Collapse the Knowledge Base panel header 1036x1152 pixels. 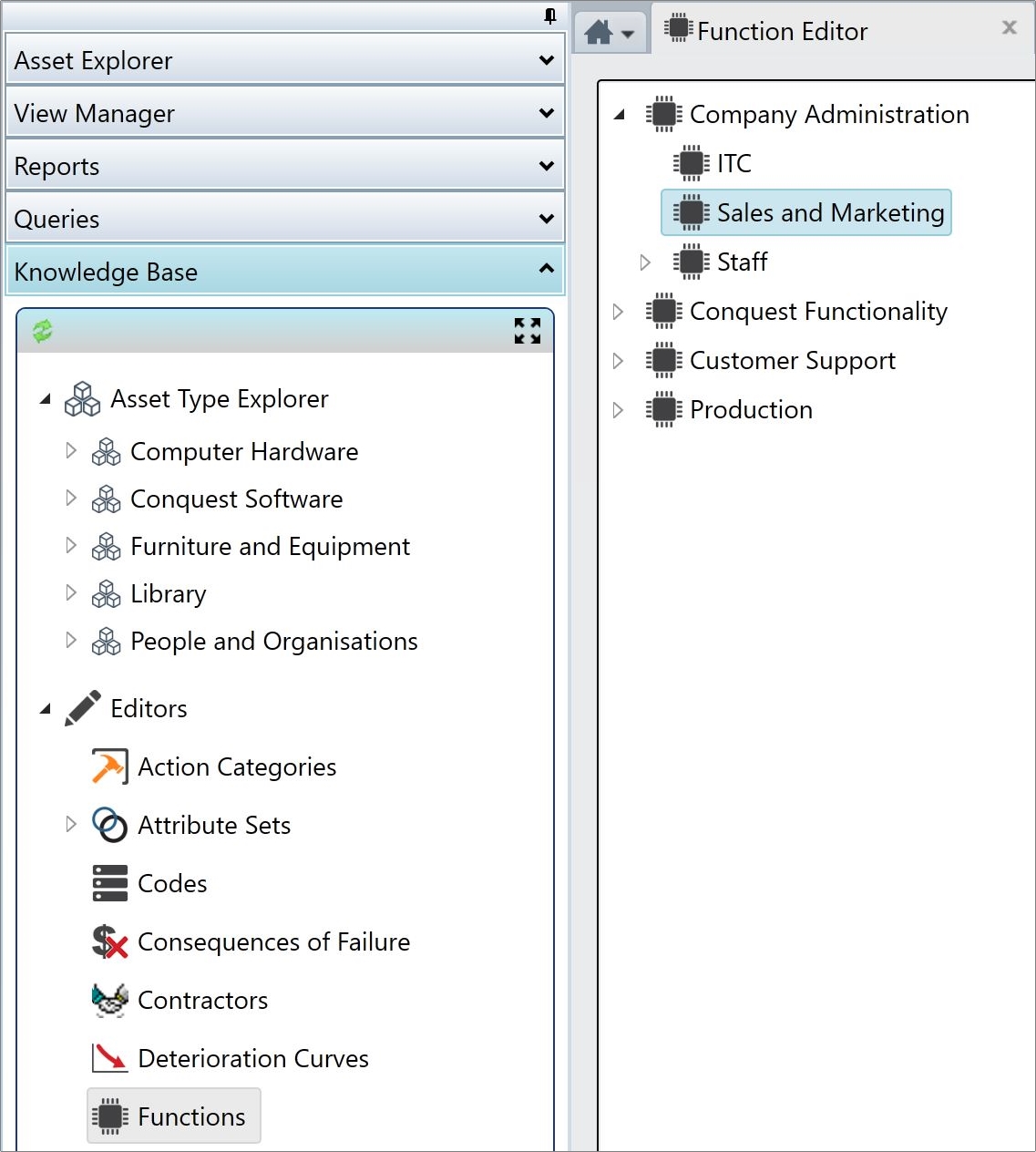click(x=285, y=271)
